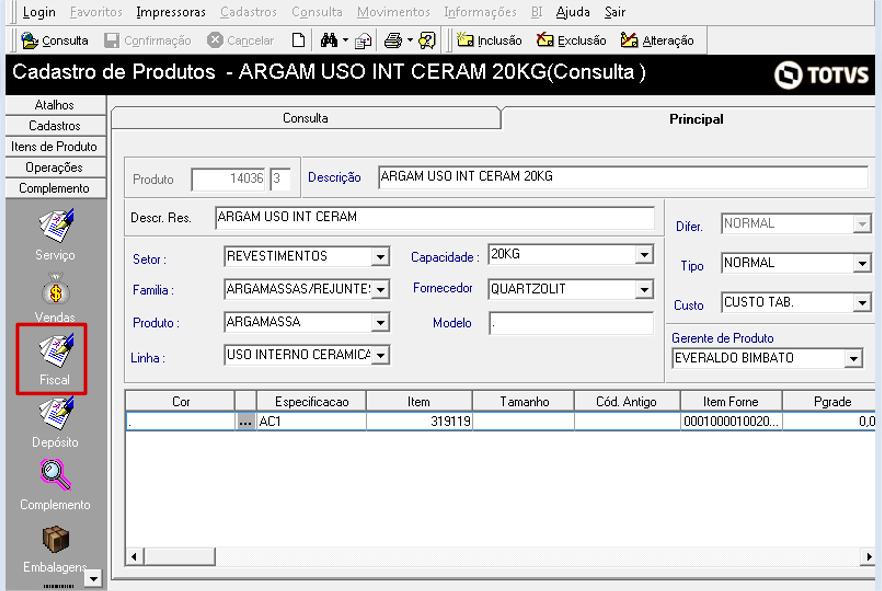Click the AC1 specification cell

coord(312,422)
